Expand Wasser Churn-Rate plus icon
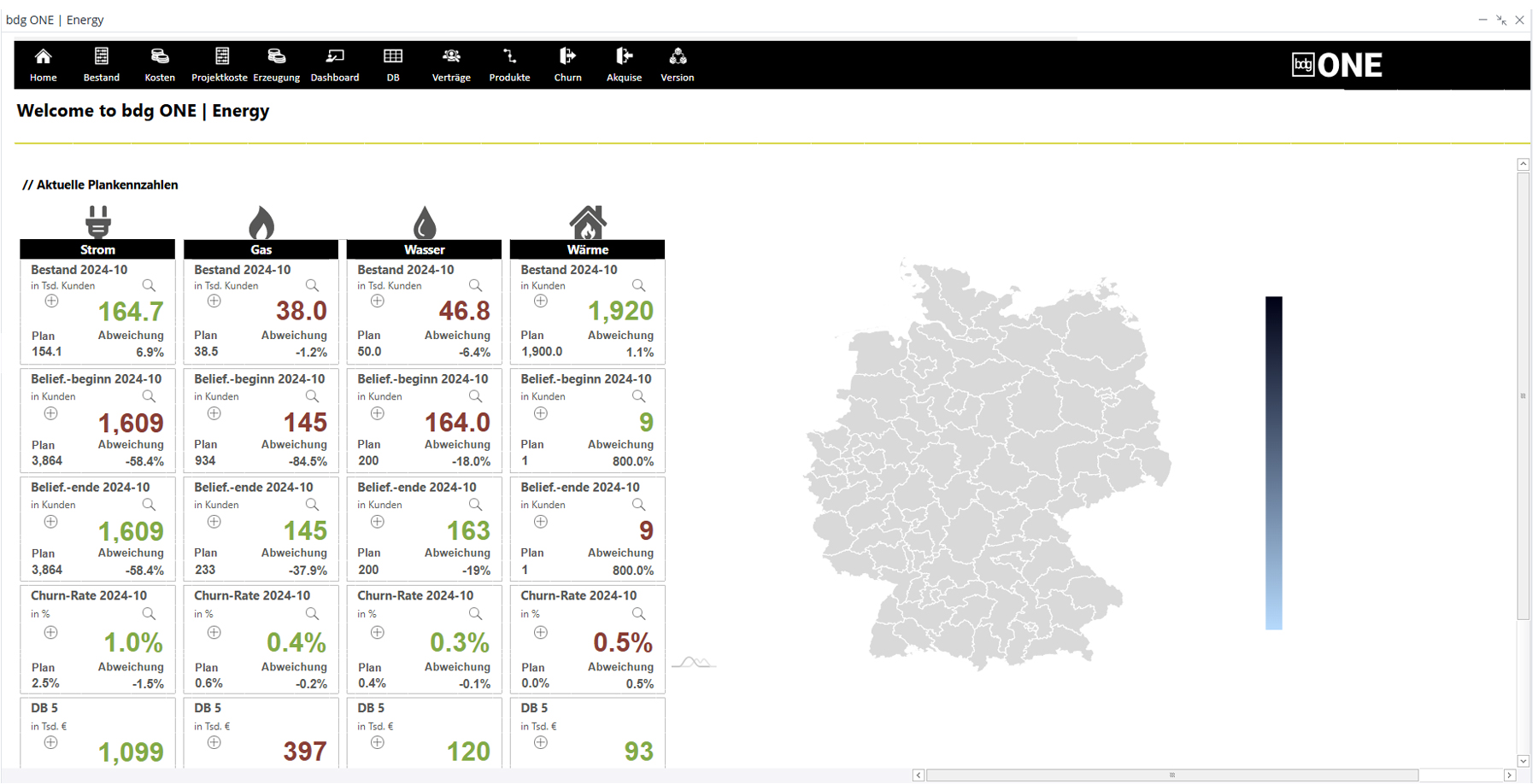Viewport: 1538px width, 784px height. point(378,633)
